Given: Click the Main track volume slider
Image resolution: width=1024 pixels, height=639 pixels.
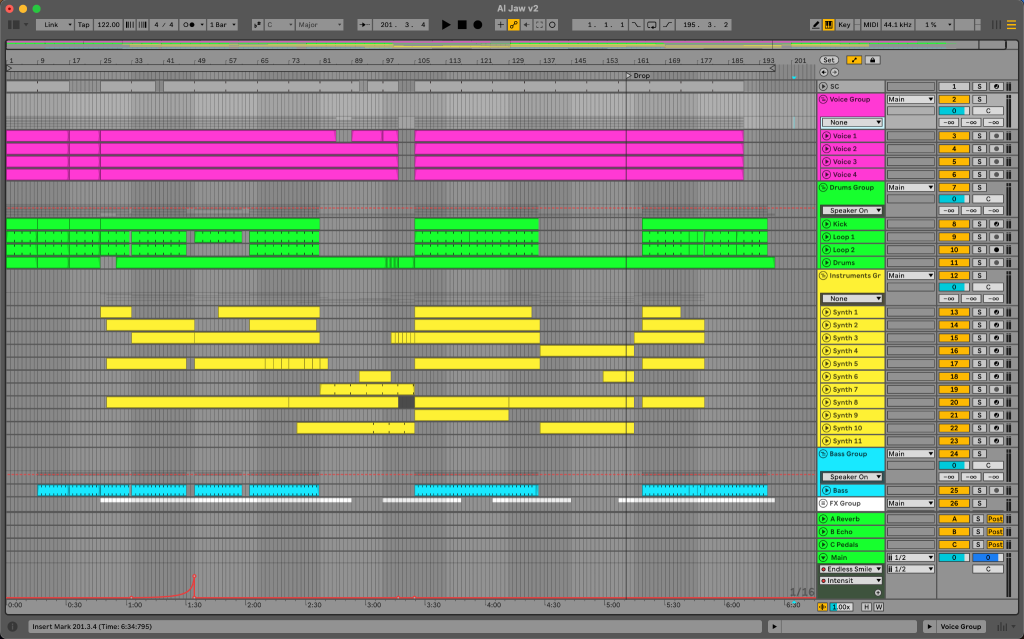Looking at the screenshot, I should pyautogui.click(x=953, y=558).
